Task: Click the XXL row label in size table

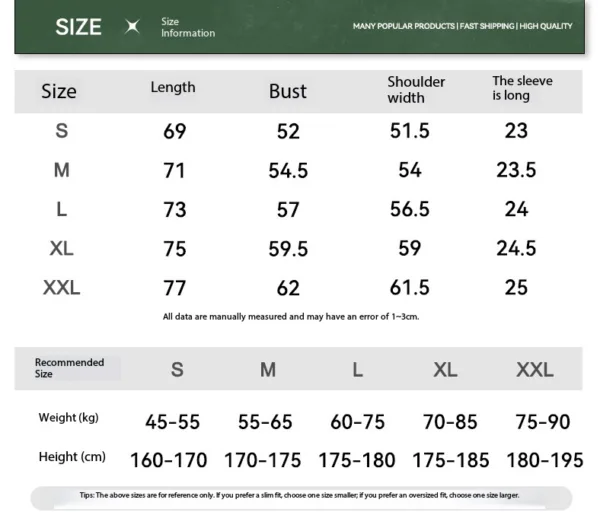Action: (61, 288)
